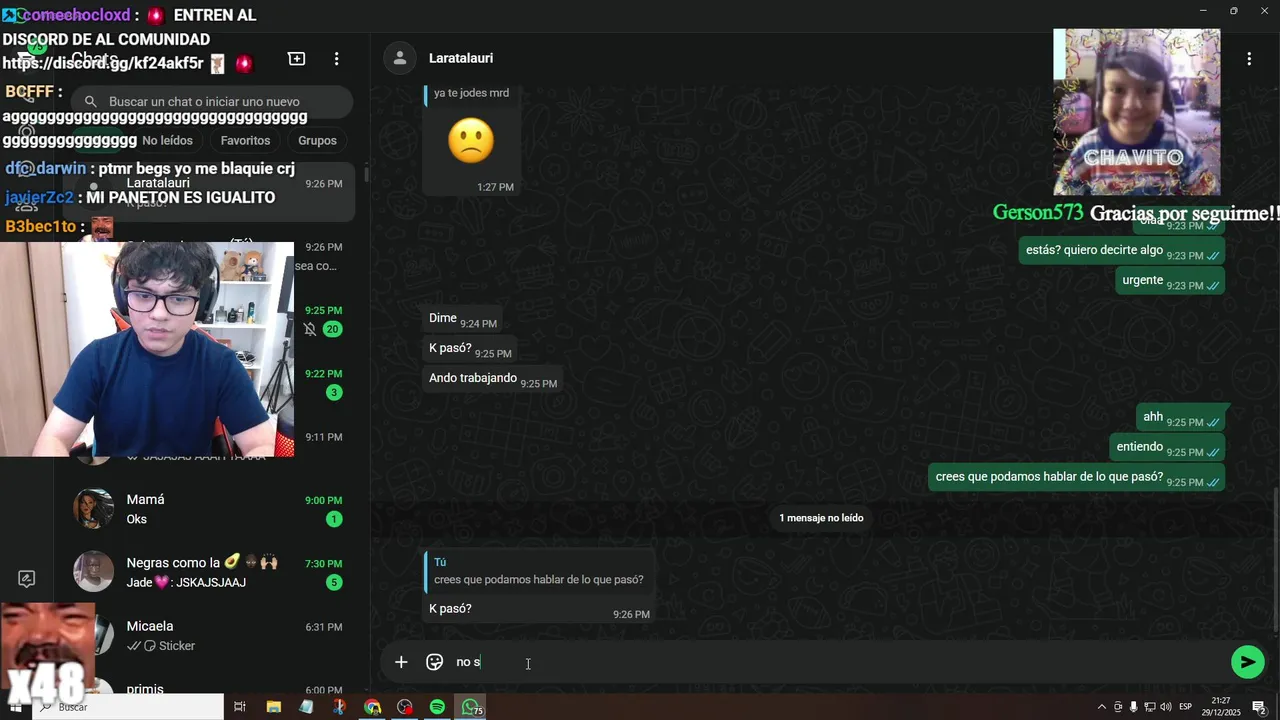Select the 'K pasó?' message from 9:25 PM
The height and width of the screenshot is (720, 1280).
coord(470,349)
